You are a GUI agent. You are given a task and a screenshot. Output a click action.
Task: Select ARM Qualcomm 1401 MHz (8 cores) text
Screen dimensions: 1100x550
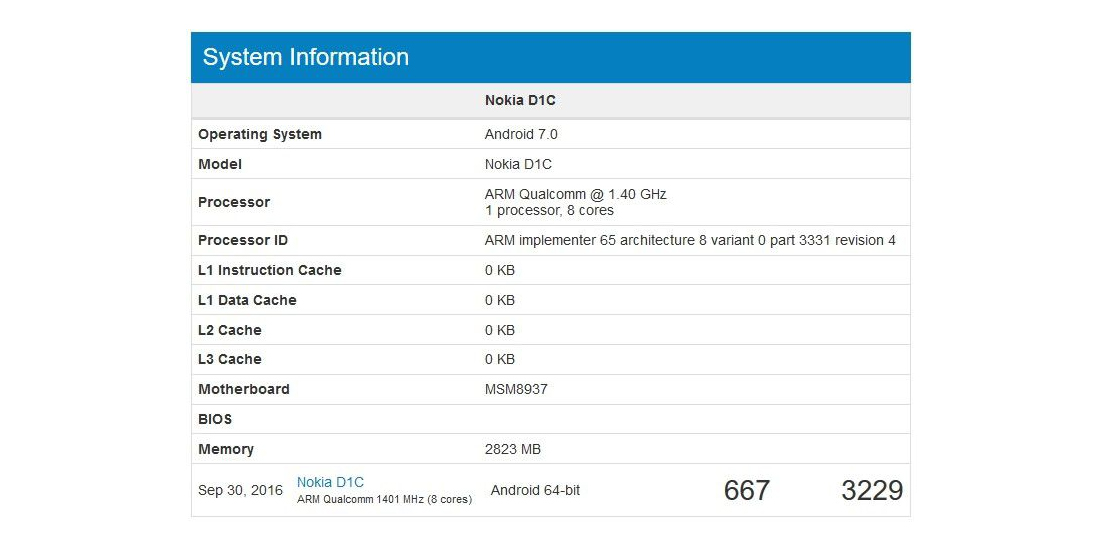[384, 499]
